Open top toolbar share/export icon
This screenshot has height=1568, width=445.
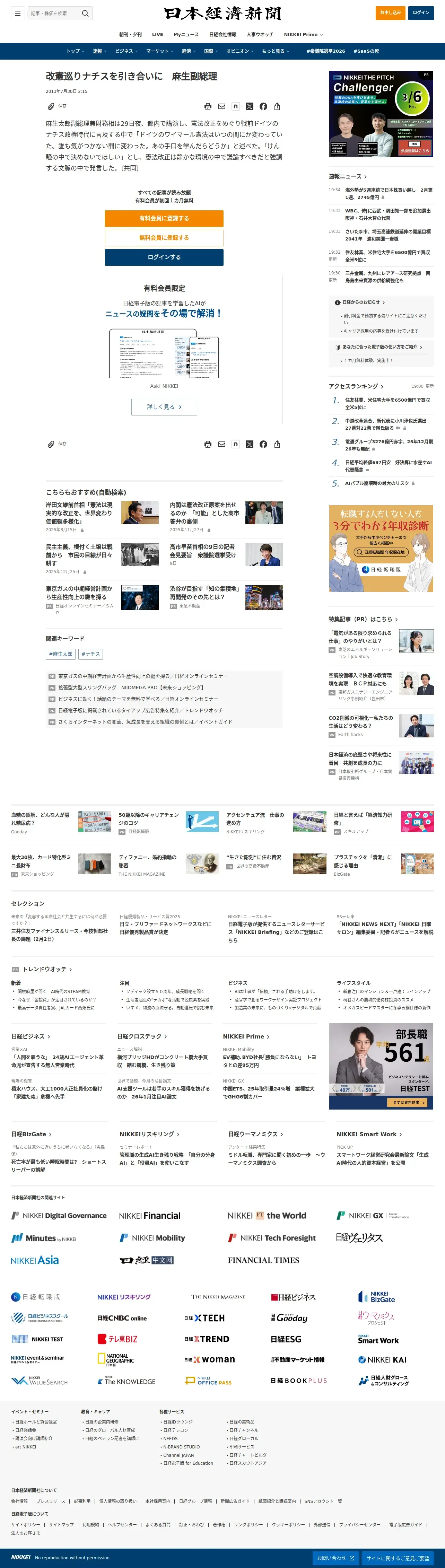277,106
